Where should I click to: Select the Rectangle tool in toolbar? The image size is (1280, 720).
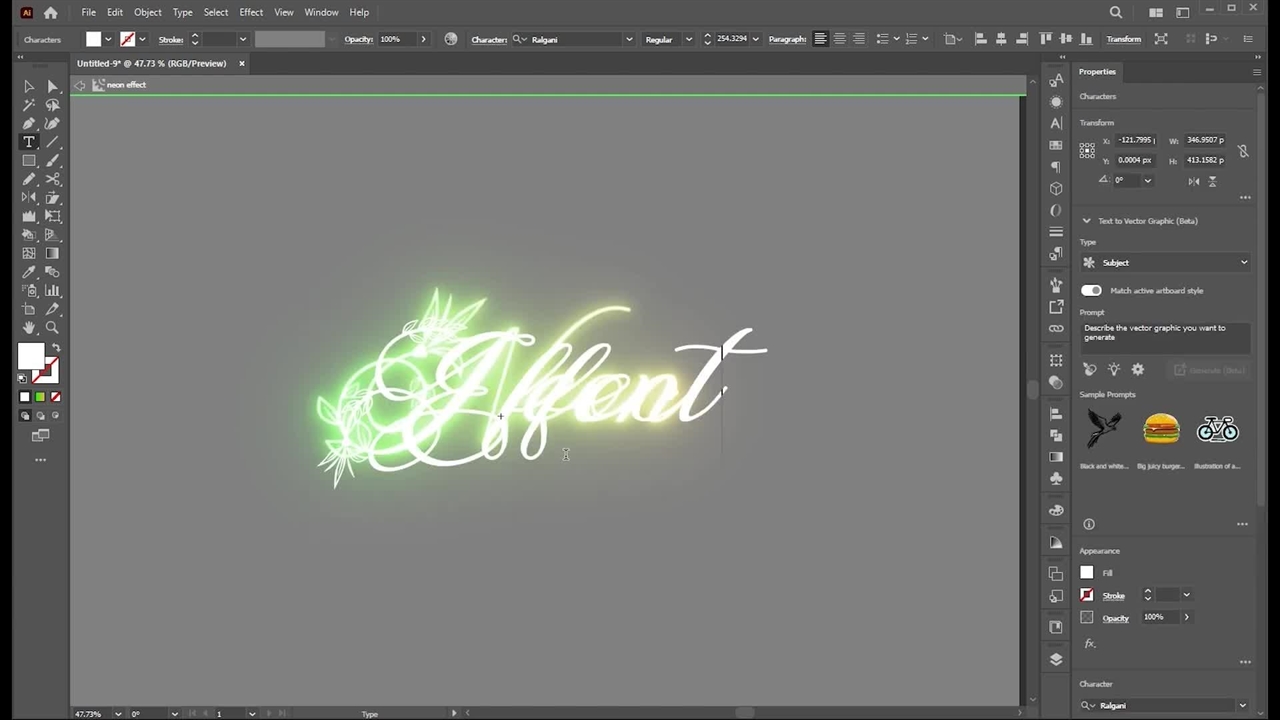(29, 160)
